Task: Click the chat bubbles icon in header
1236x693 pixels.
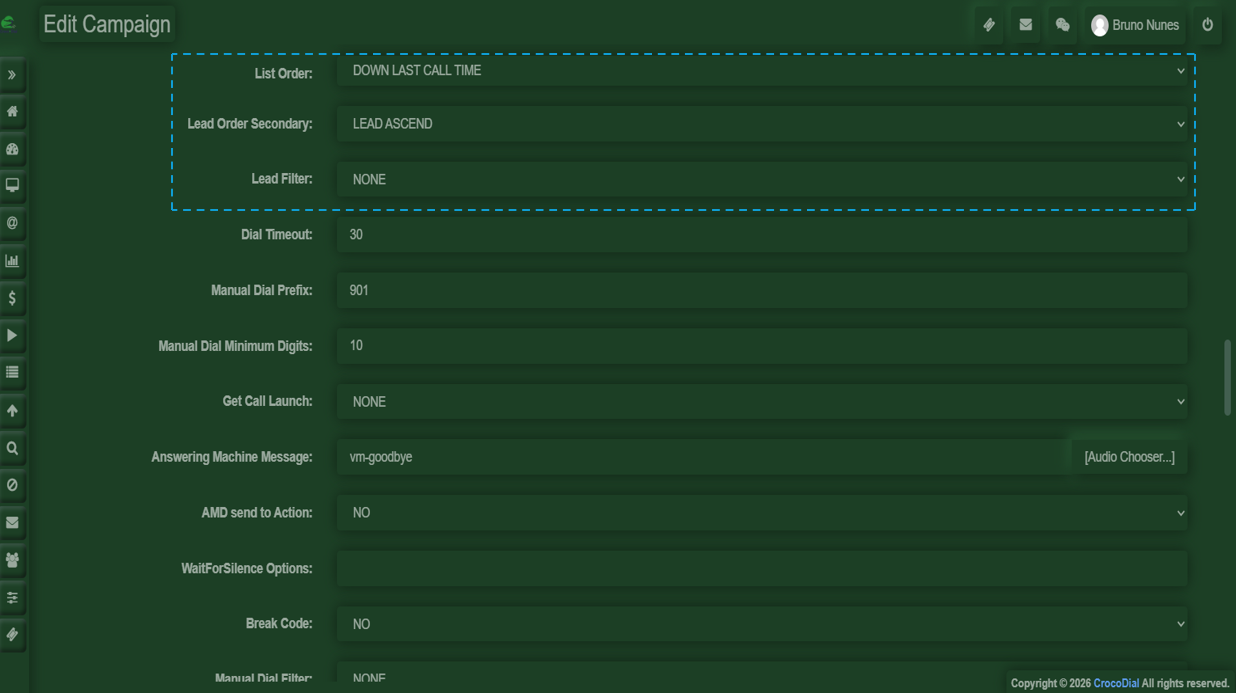Action: tap(1062, 25)
